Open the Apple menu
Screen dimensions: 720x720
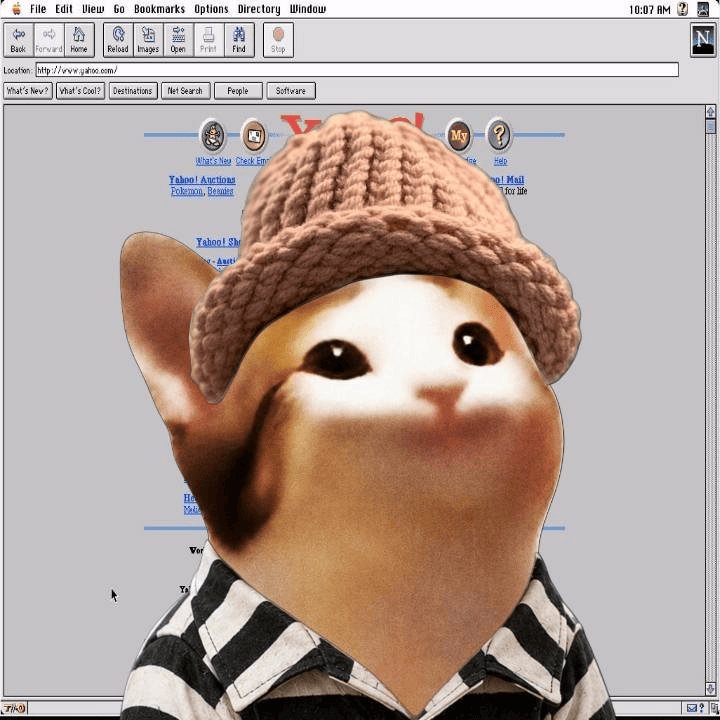click(17, 9)
